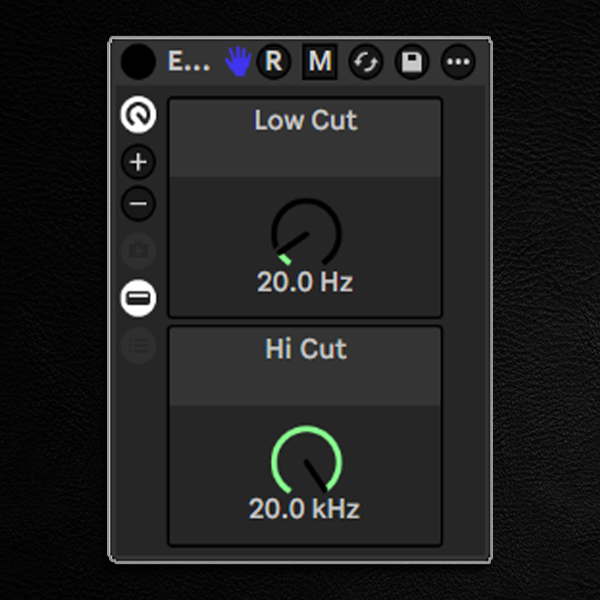Open the three-dots more options menu

[459, 62]
